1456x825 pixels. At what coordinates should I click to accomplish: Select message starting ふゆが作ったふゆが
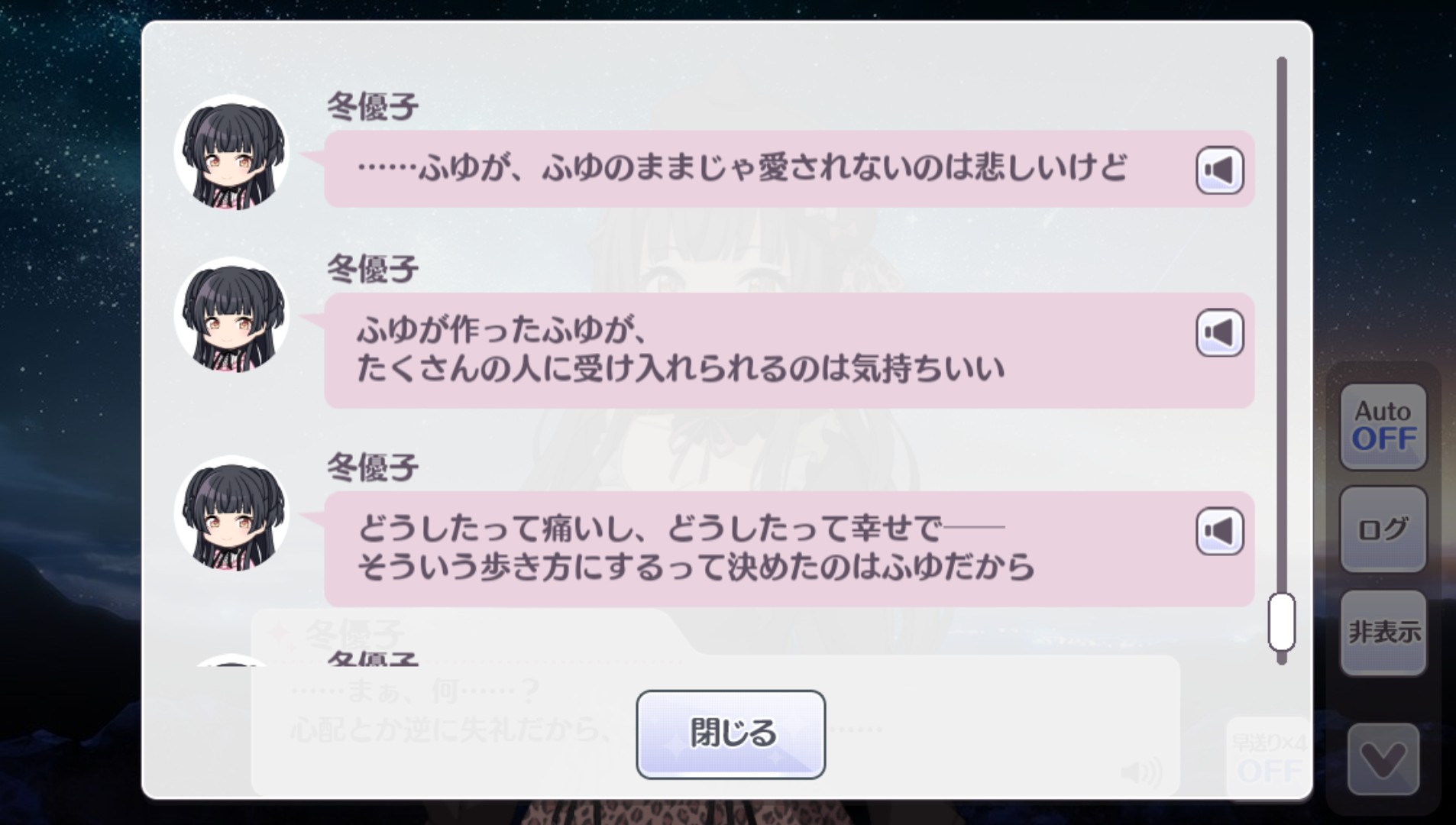[789, 350]
